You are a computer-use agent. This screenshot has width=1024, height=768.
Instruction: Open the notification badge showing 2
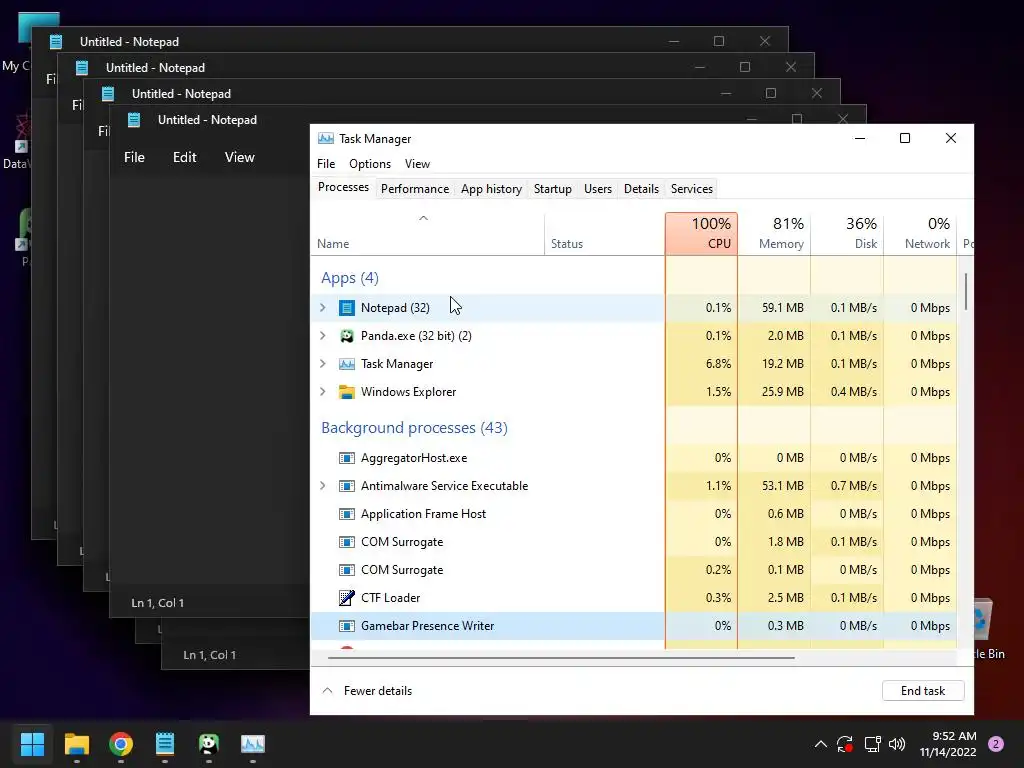(996, 744)
